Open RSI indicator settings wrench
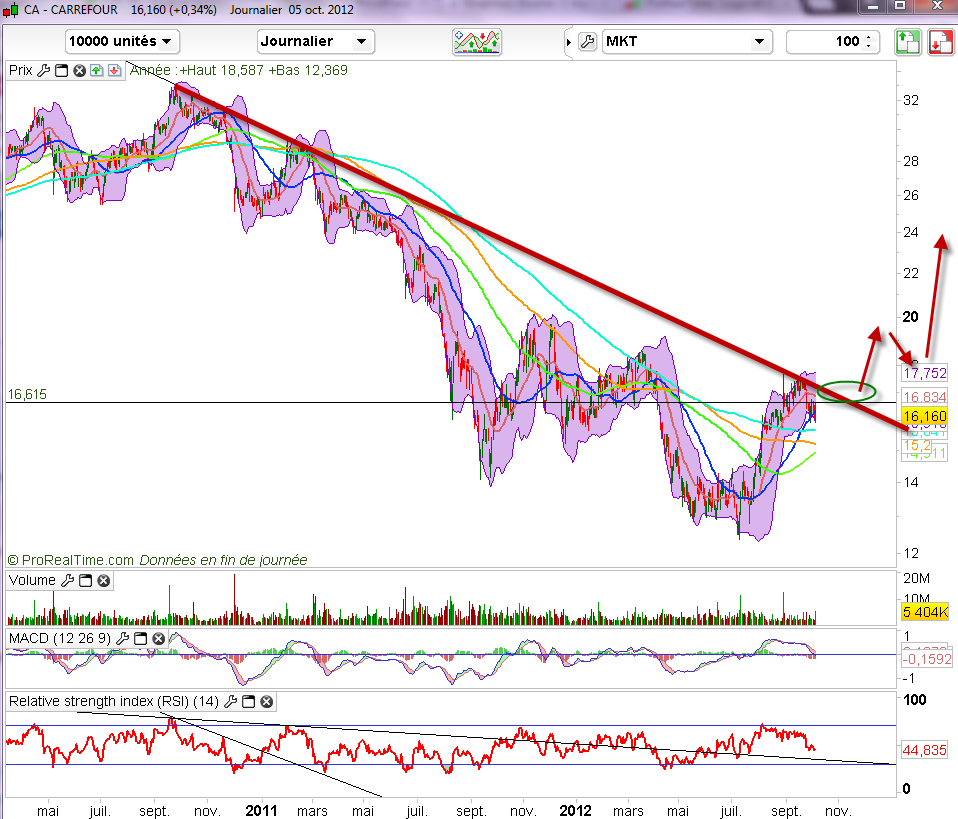Viewport: 958px width, 819px height. pyautogui.click(x=233, y=702)
